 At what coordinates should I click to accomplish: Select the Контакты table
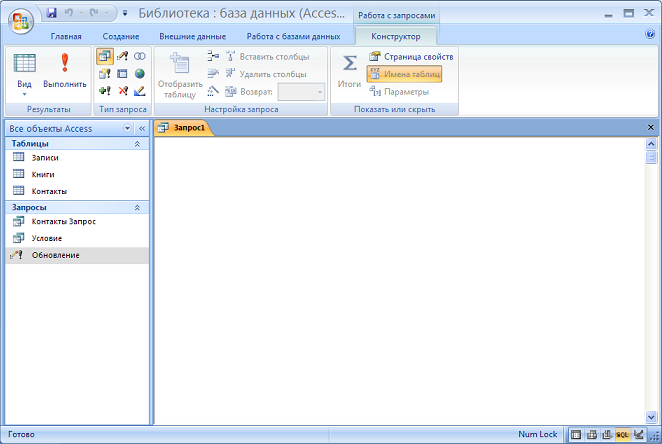tap(77, 191)
